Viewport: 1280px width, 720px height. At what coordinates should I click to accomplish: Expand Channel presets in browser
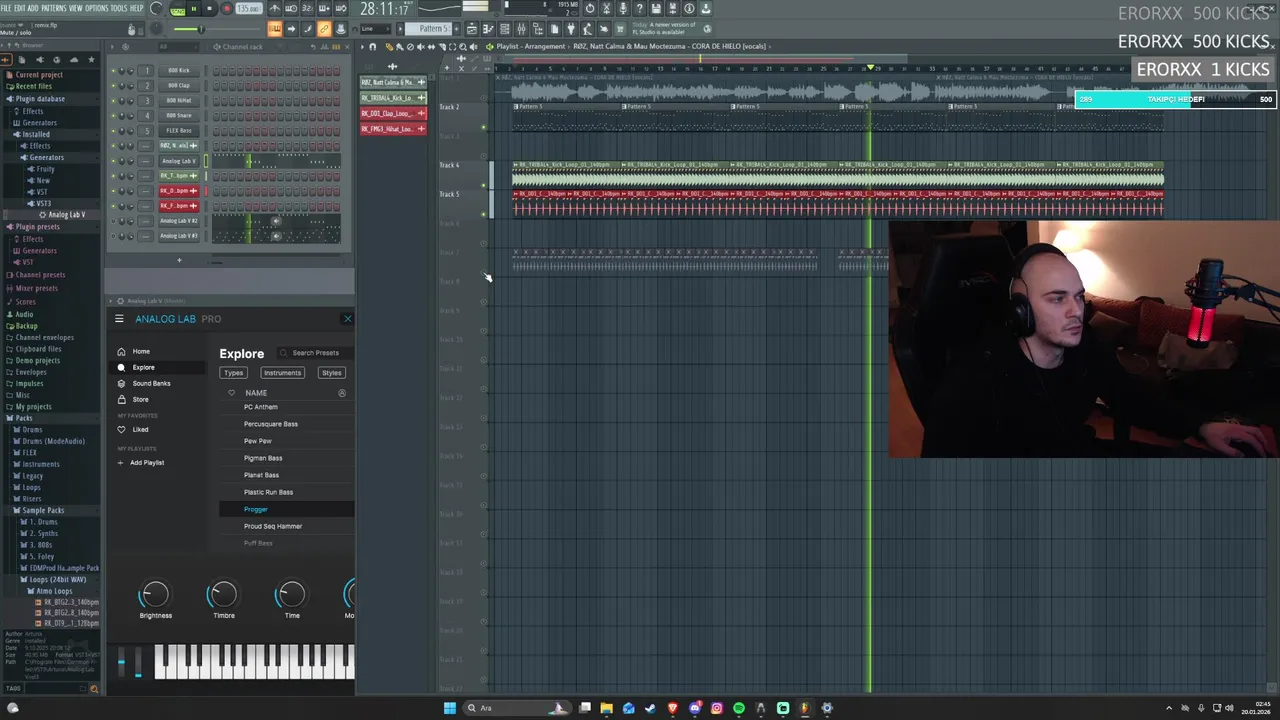(40, 275)
